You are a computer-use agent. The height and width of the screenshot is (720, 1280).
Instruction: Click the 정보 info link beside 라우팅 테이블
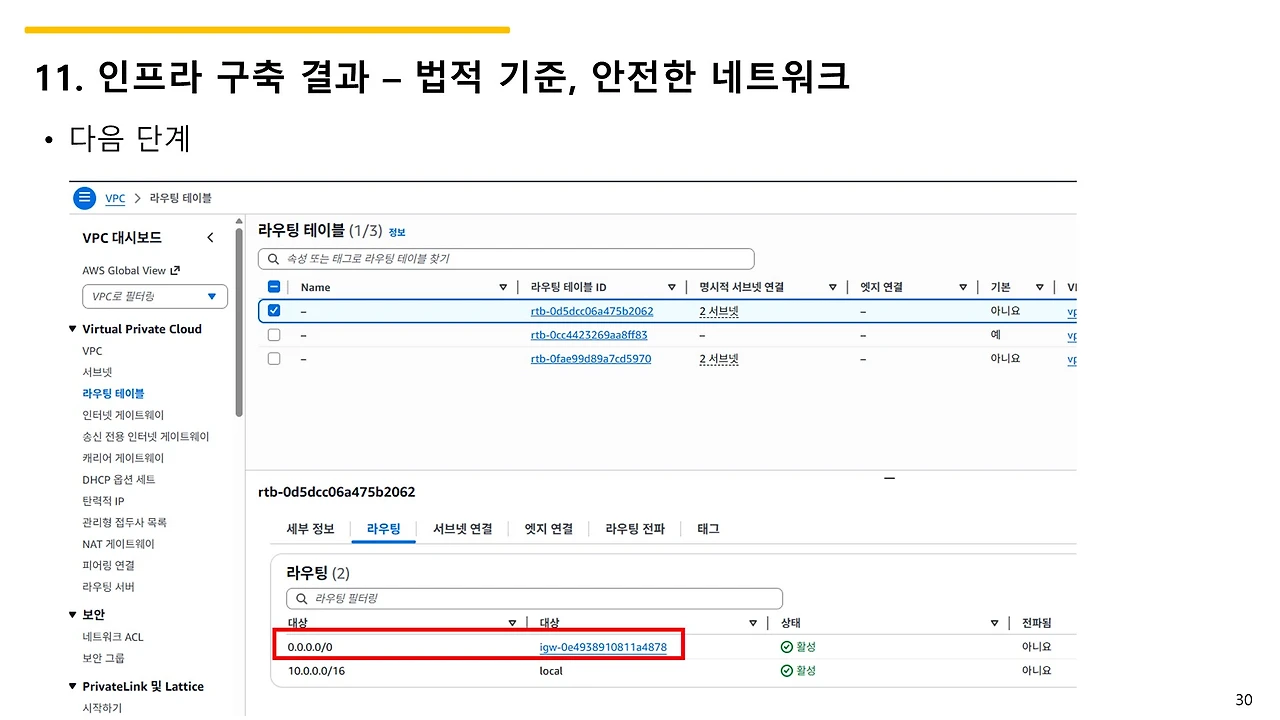(x=397, y=231)
